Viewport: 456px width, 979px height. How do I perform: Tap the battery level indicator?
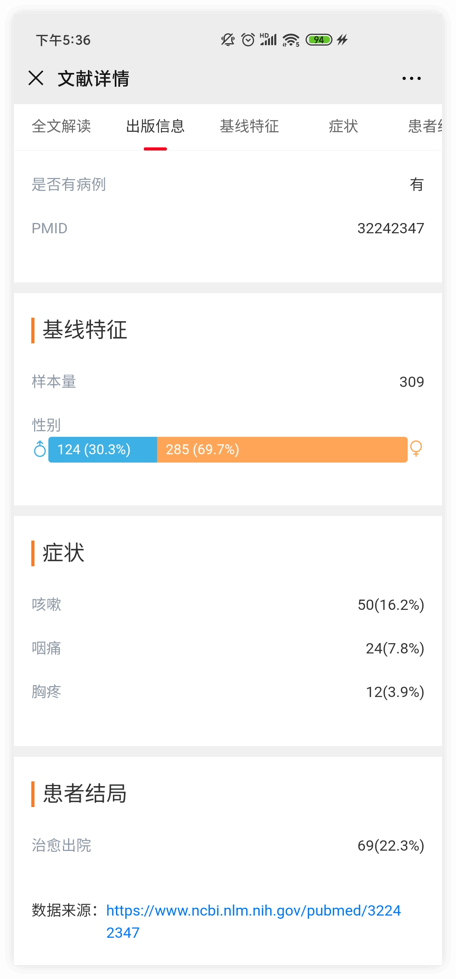[319, 40]
